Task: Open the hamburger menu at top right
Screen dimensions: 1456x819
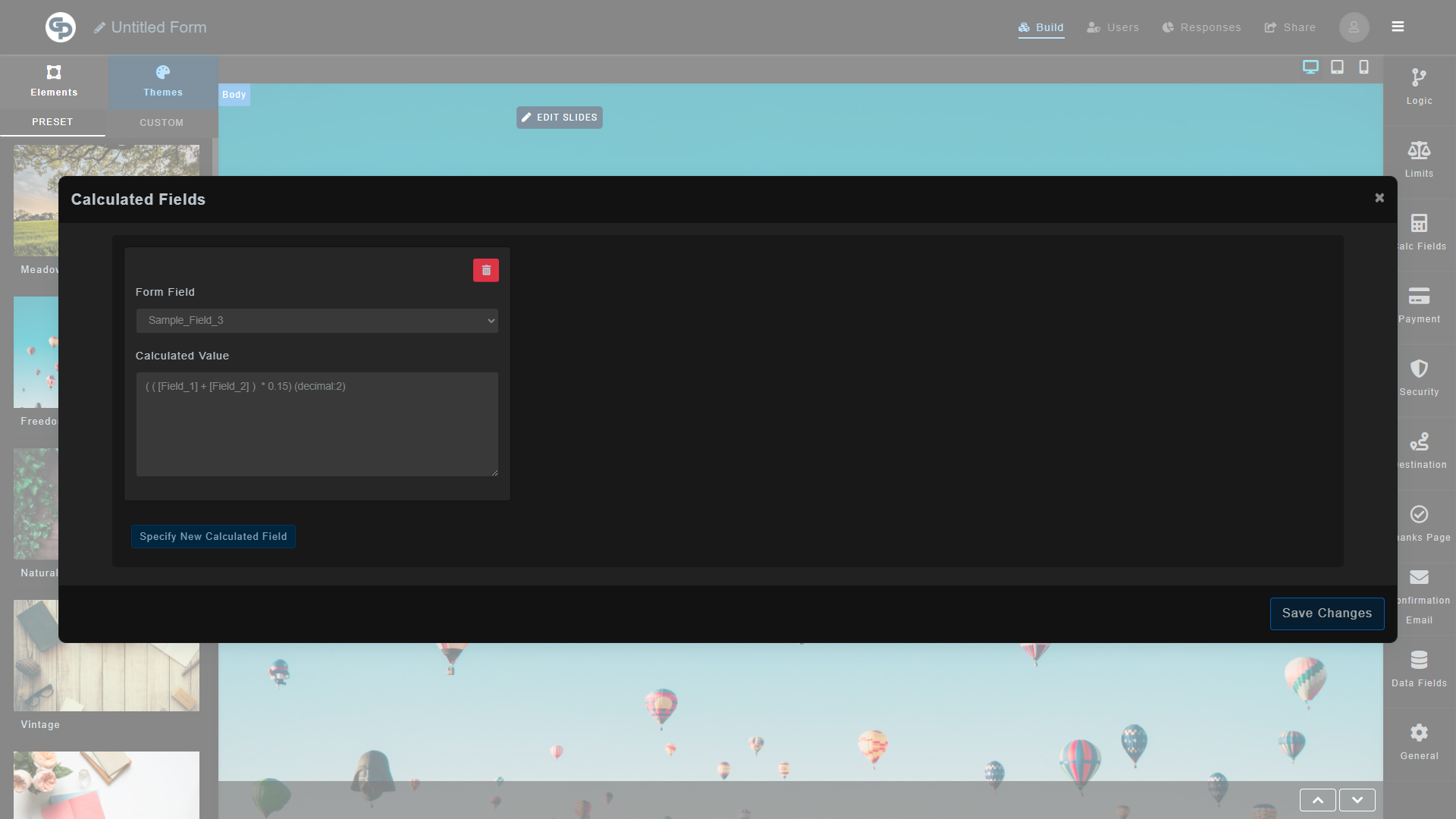Action: coord(1398,27)
